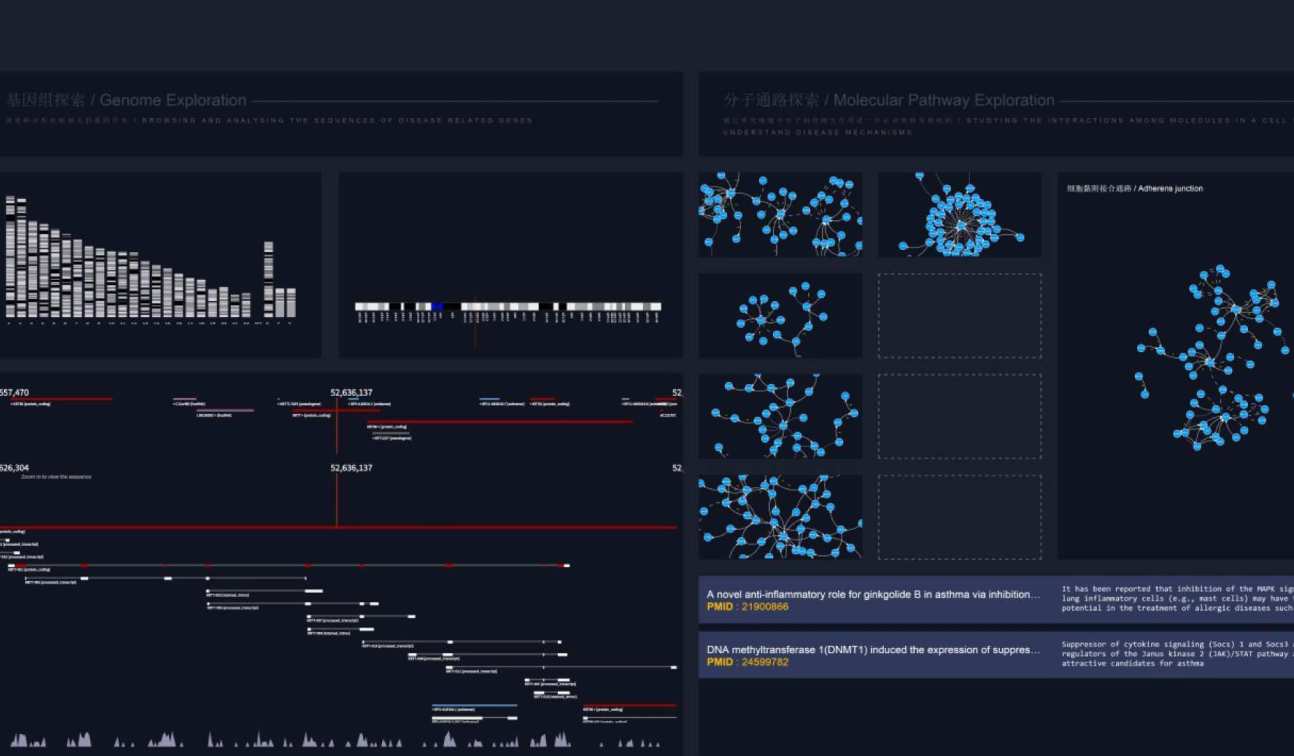Screen dimensions: 1294x756
Task: Select the radial circular pathway network thumbnail
Action: click(x=959, y=214)
